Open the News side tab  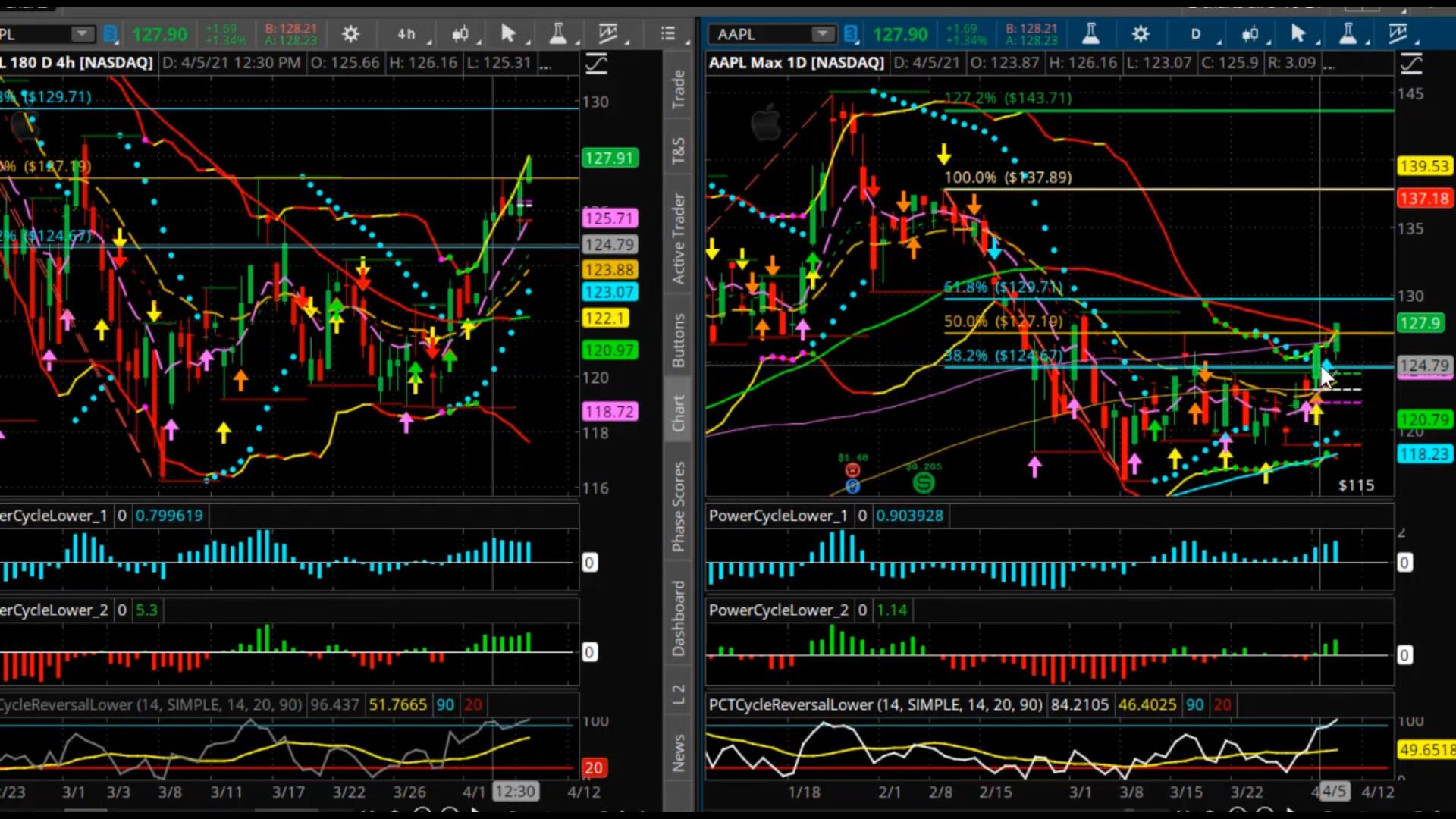click(x=678, y=752)
